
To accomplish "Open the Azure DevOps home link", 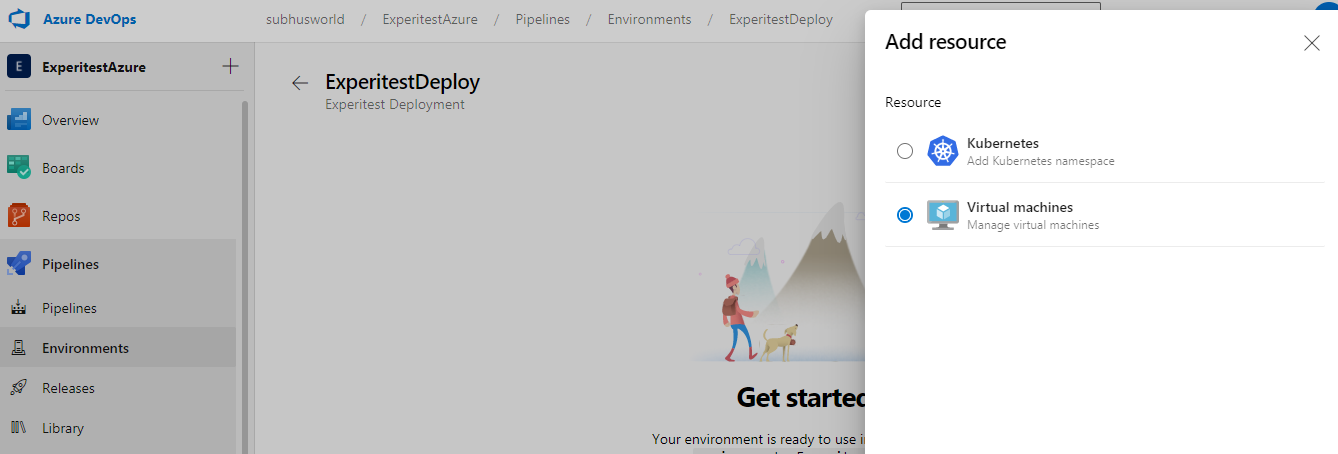I will [89, 19].
